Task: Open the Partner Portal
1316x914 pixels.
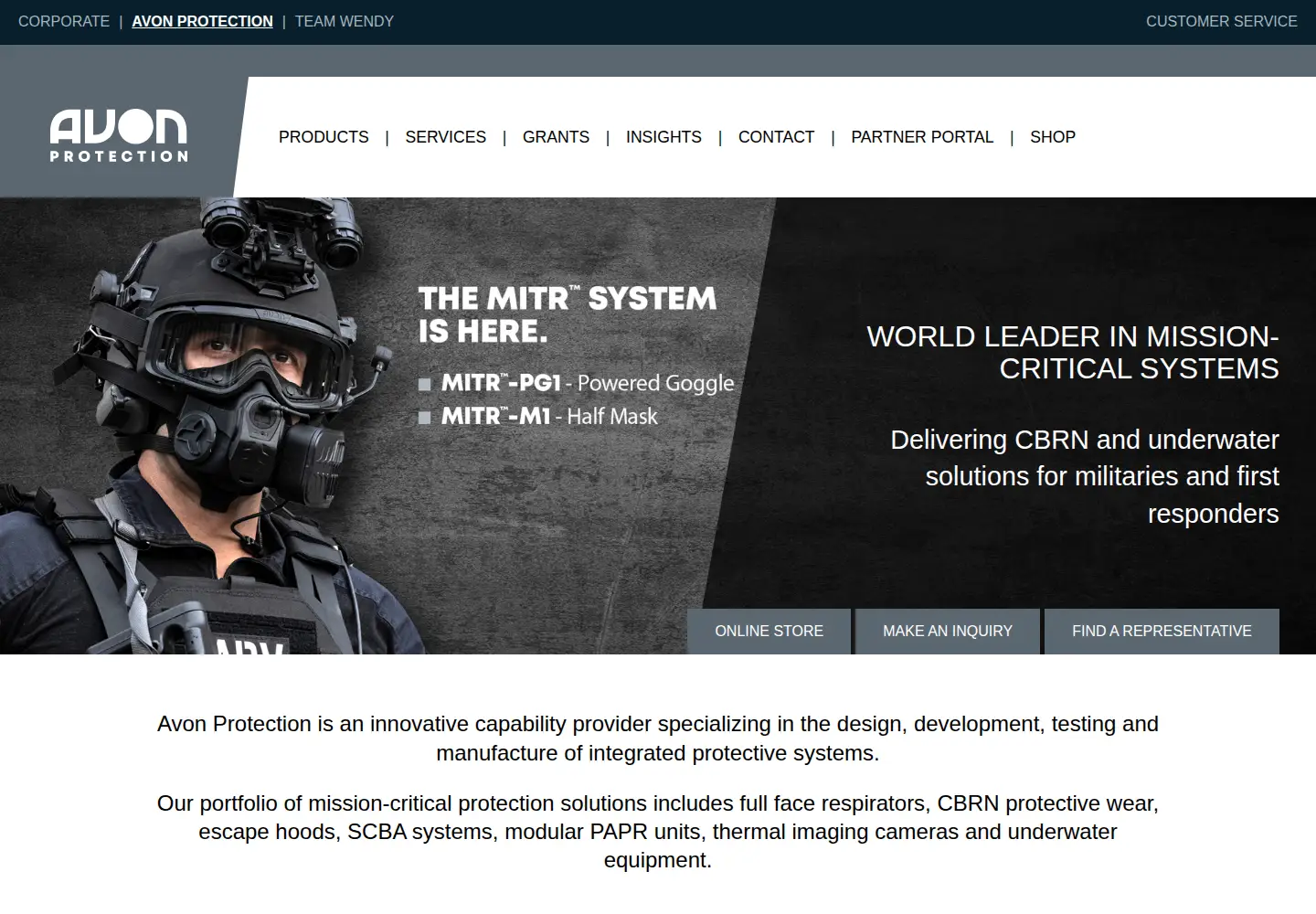Action: (x=922, y=137)
